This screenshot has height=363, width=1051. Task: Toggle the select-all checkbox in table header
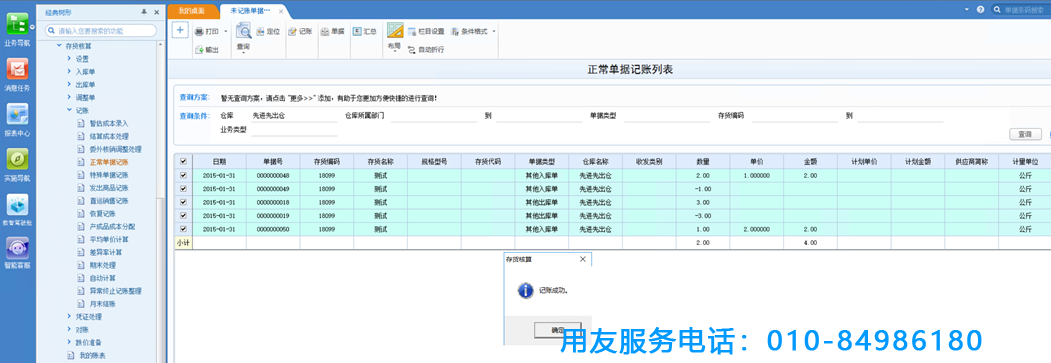click(x=184, y=161)
